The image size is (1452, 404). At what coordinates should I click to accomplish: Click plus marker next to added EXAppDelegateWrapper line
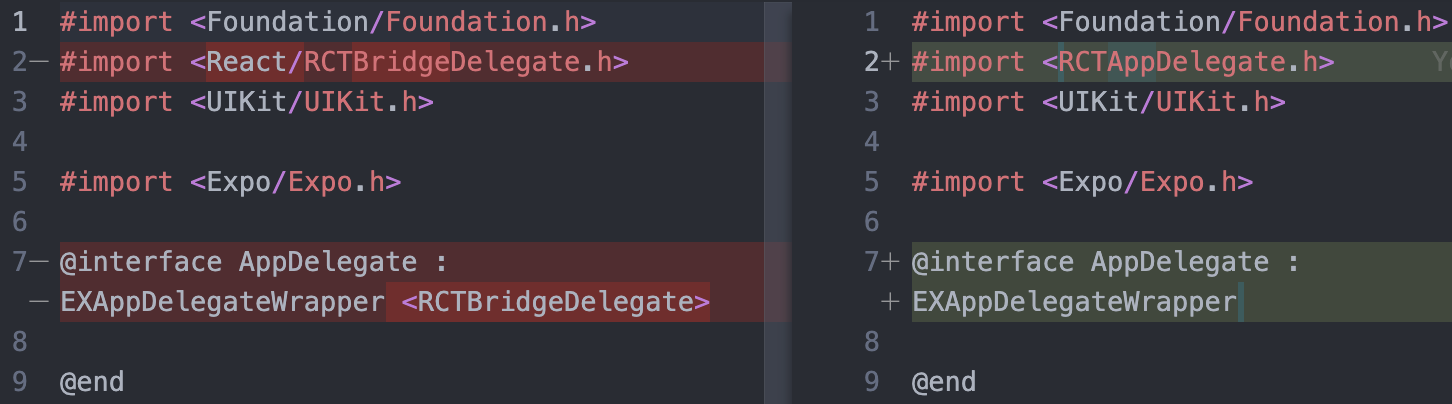892,302
